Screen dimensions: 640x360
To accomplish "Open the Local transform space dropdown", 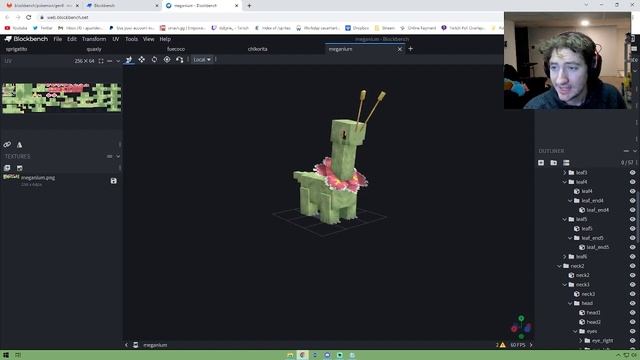I will pyautogui.click(x=202, y=60).
